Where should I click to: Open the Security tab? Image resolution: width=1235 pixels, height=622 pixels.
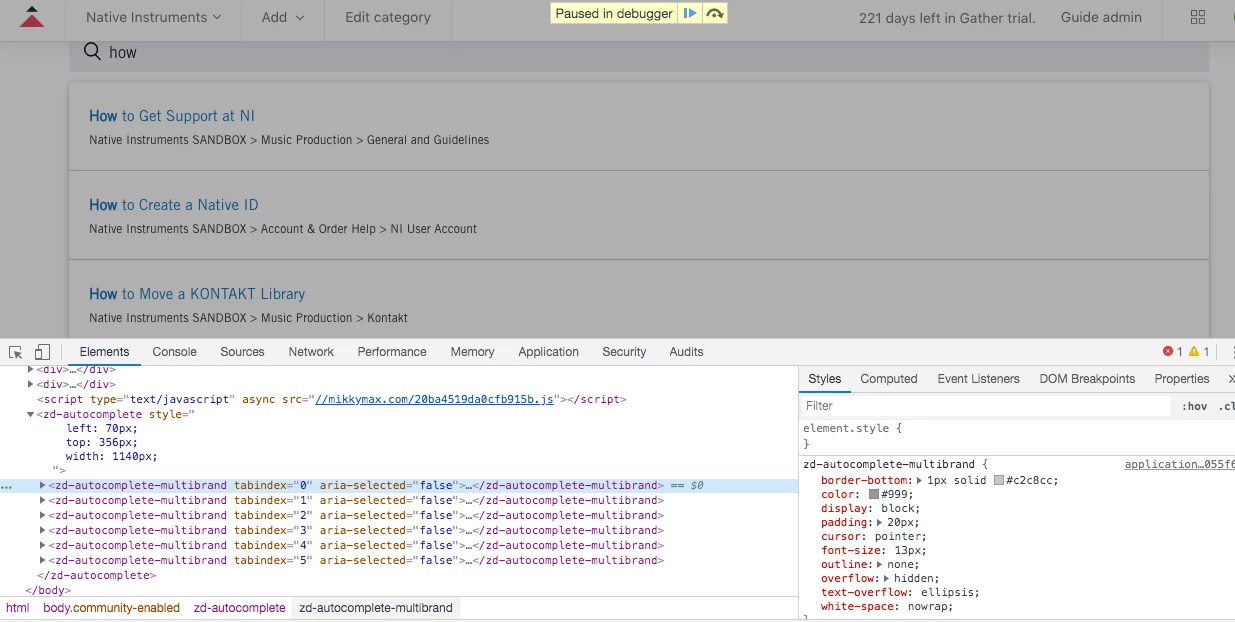[624, 352]
